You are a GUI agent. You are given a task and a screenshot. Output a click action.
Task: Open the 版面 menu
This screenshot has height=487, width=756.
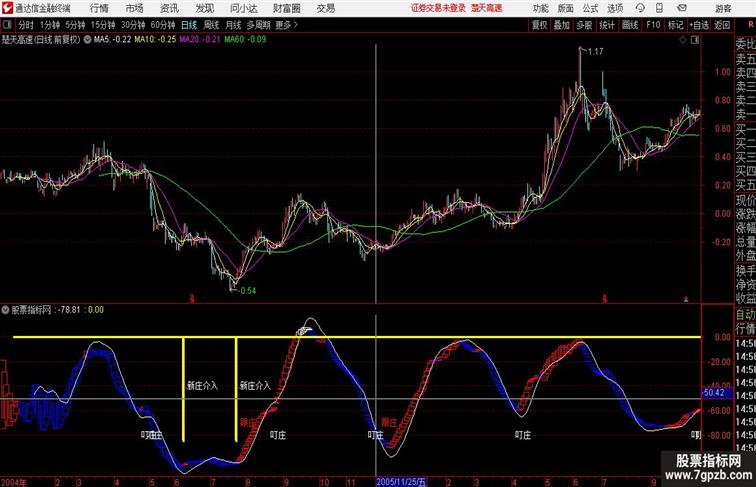566,8
